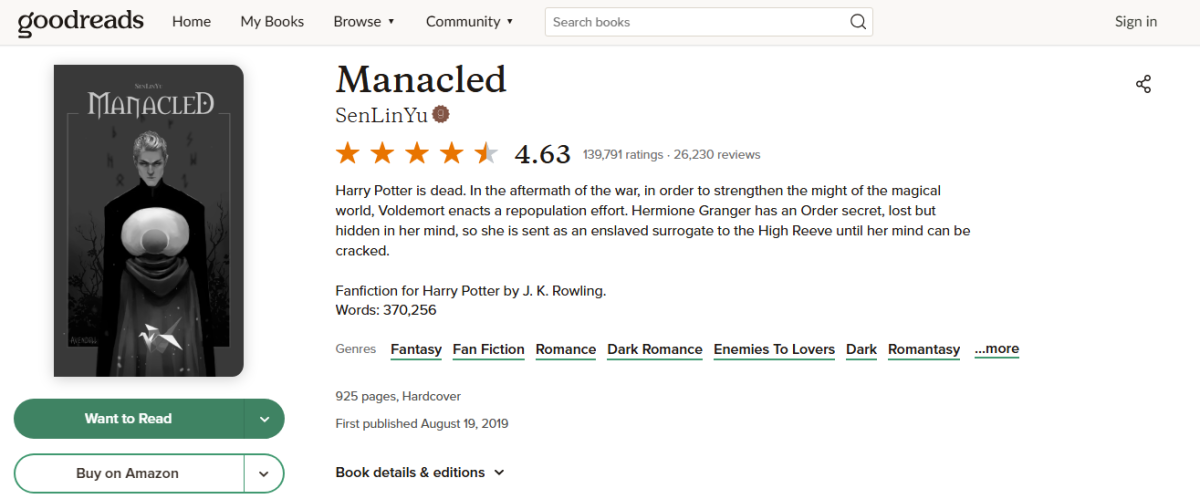Click the Goodreads Author badge beside SenLinYu
This screenshot has width=1200, height=499.
click(441, 115)
